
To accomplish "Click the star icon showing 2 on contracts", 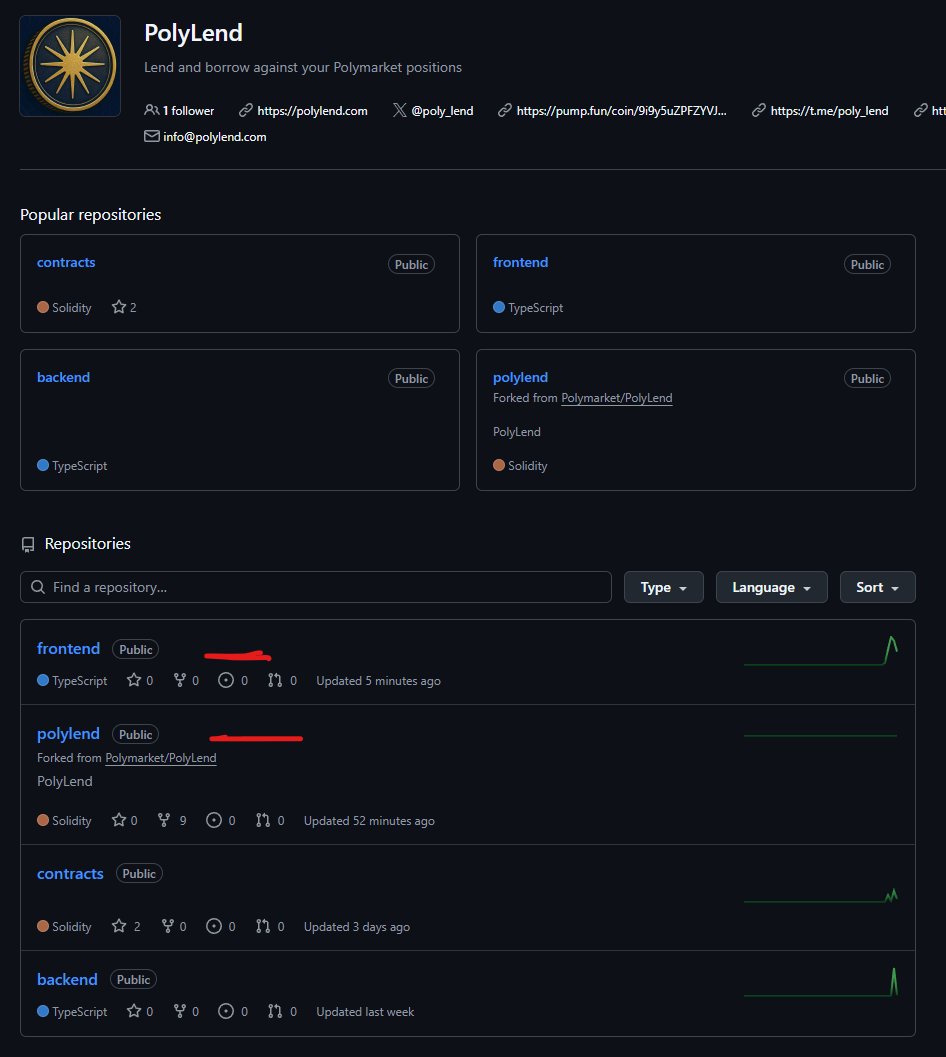I will [119, 926].
